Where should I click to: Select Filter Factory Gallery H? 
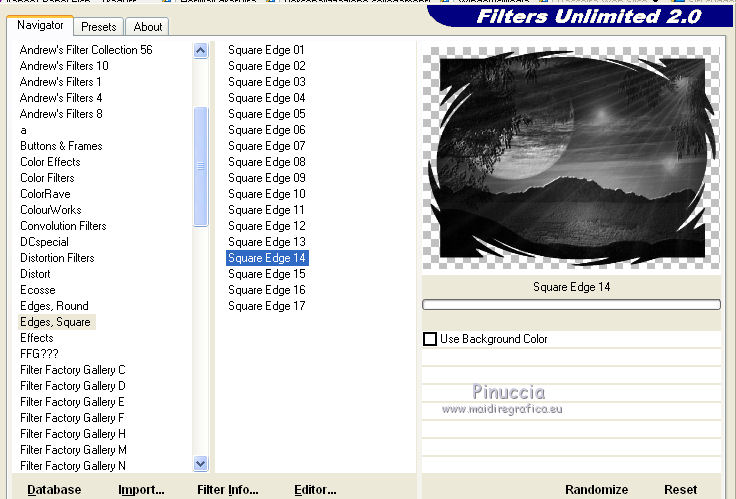point(73,434)
